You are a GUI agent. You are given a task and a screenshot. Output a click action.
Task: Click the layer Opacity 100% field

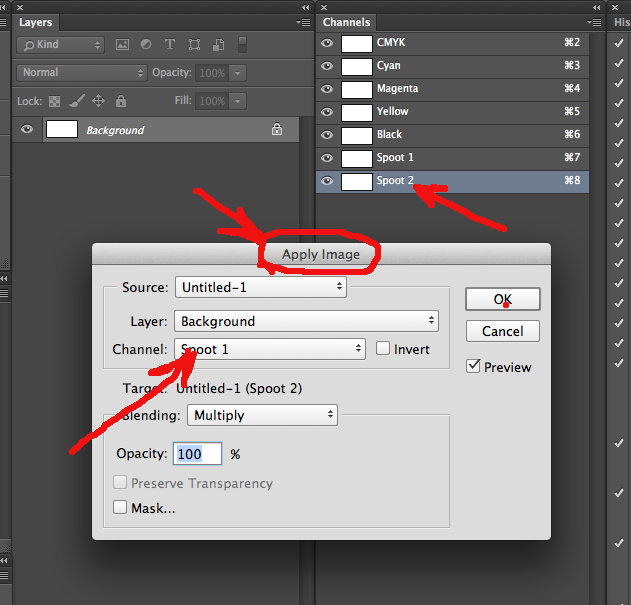pyautogui.click(x=212, y=73)
